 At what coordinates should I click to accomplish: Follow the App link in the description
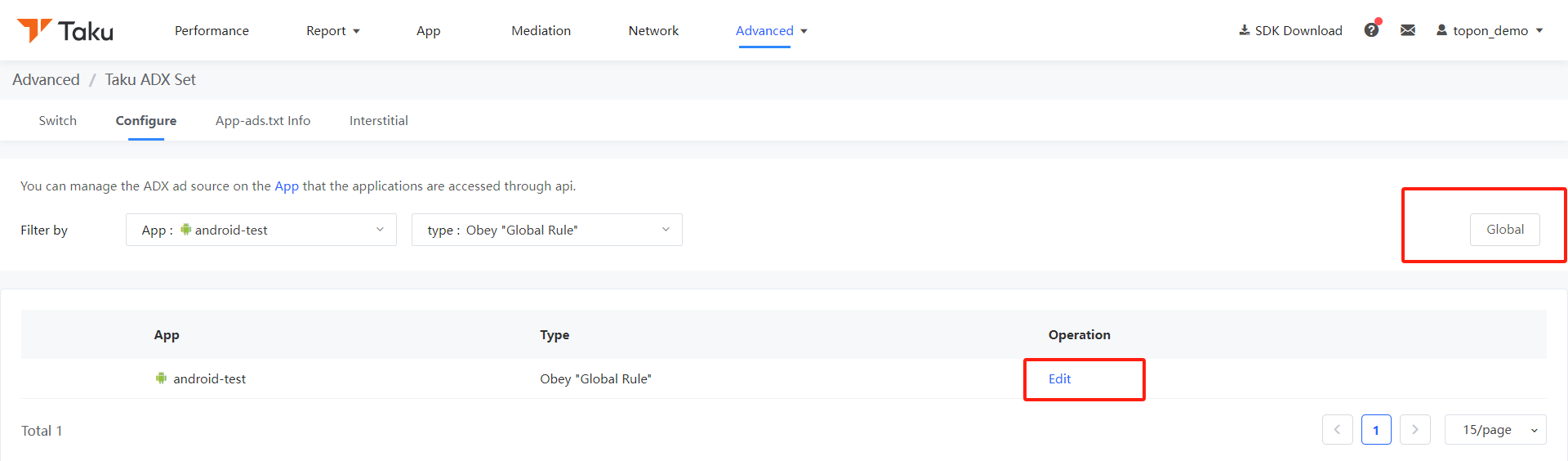[287, 186]
